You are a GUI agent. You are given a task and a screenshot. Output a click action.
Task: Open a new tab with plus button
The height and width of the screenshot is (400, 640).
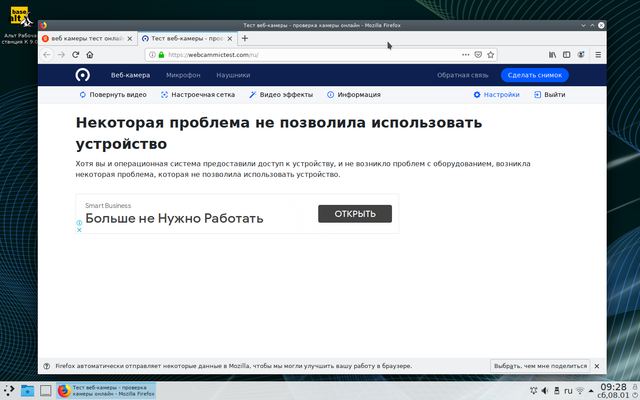coord(245,38)
